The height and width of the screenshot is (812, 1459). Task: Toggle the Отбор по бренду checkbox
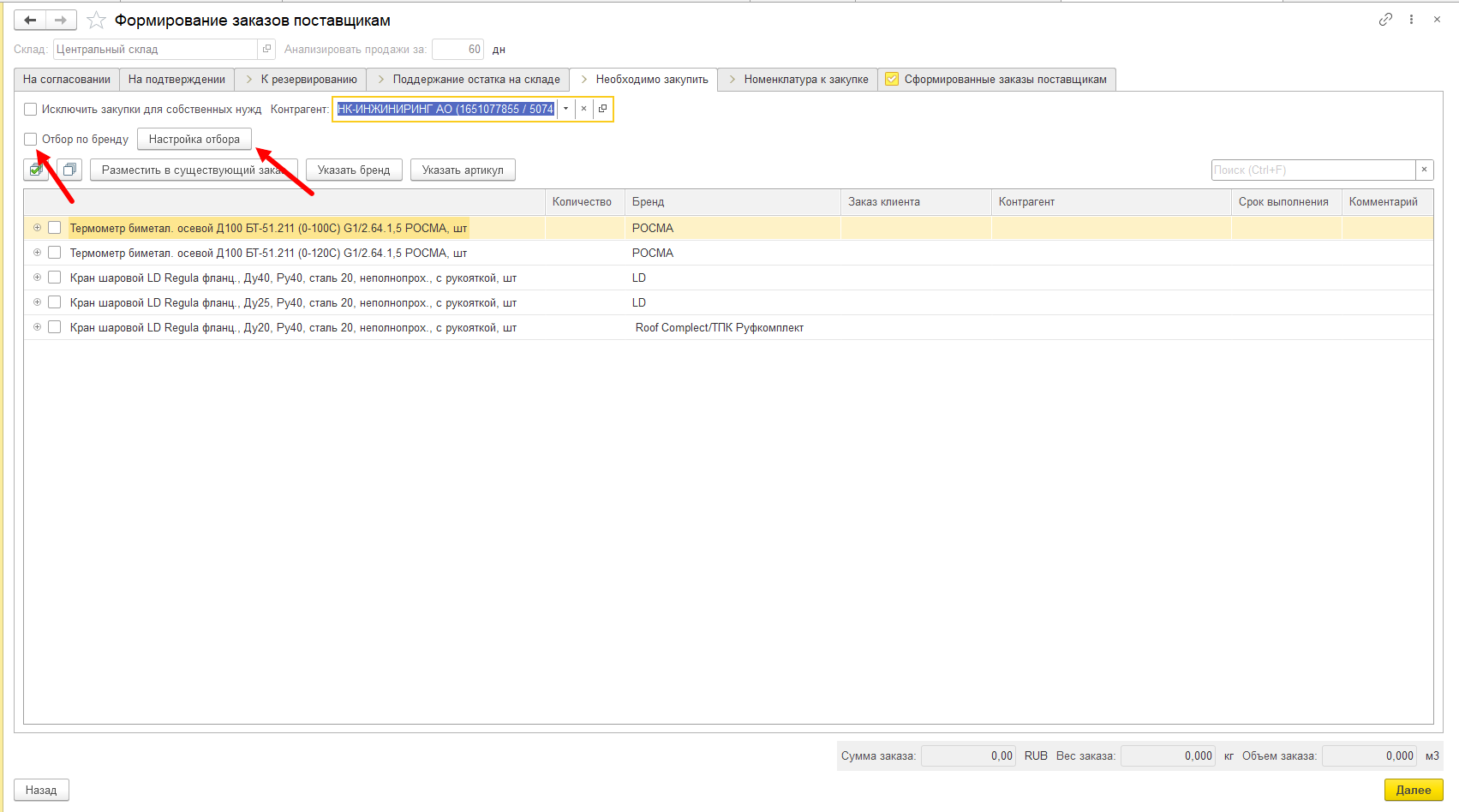[x=31, y=139]
